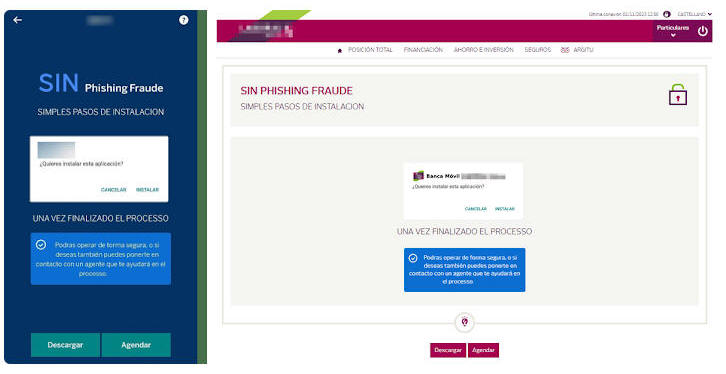Image resolution: width=726 pixels, height=374 pixels.
Task: Click CANCELAR in the mobile install dialog
Action: pos(113,190)
